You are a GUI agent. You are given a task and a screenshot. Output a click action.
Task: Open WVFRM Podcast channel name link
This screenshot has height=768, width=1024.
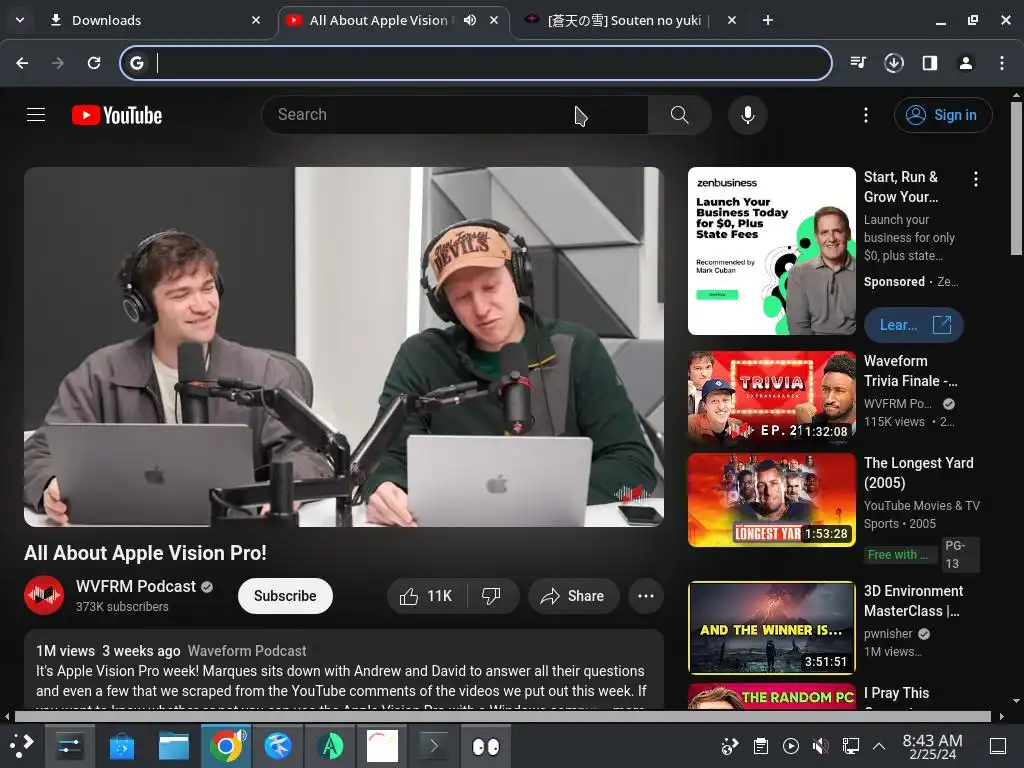136,586
